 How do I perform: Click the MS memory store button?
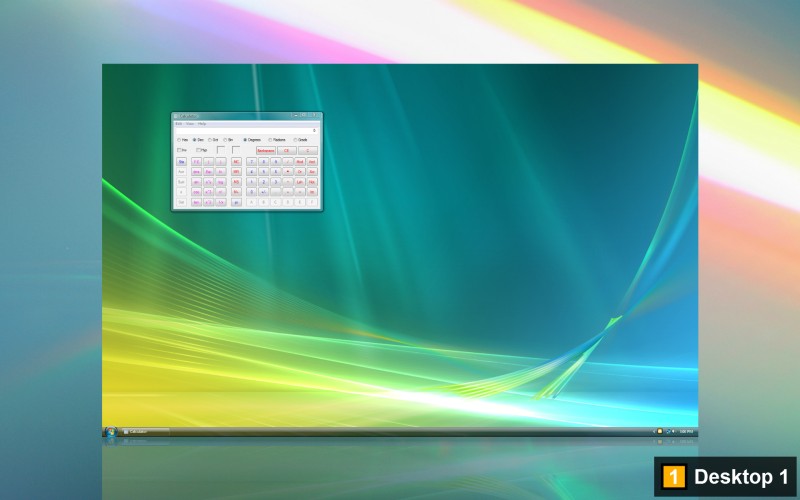tap(236, 182)
